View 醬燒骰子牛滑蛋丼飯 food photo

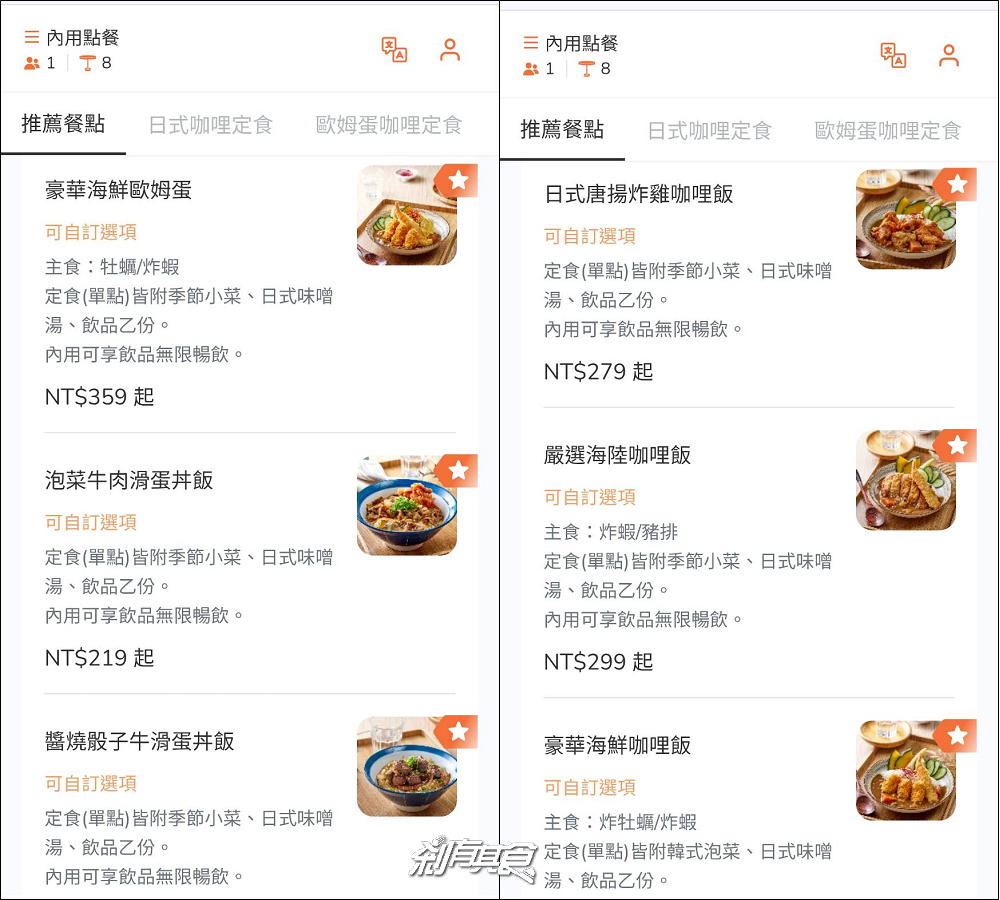[407, 766]
